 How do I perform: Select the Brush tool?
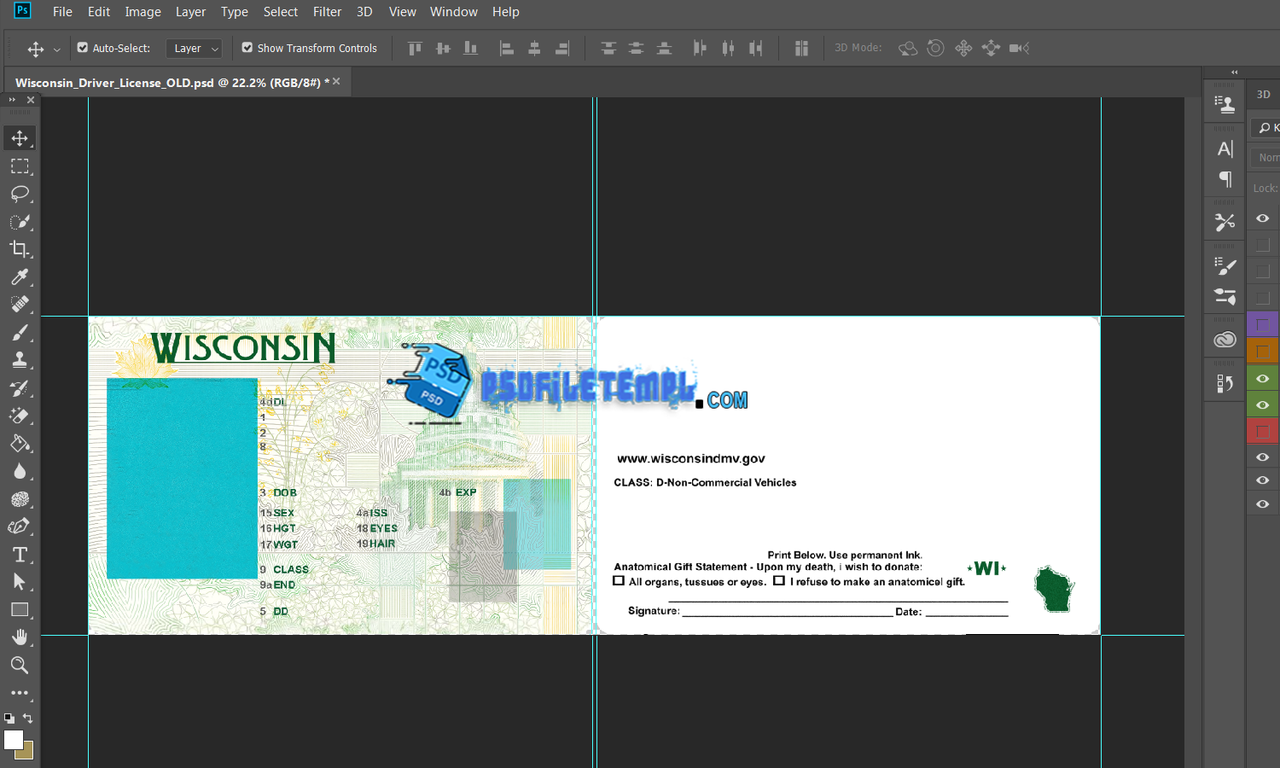[20, 332]
